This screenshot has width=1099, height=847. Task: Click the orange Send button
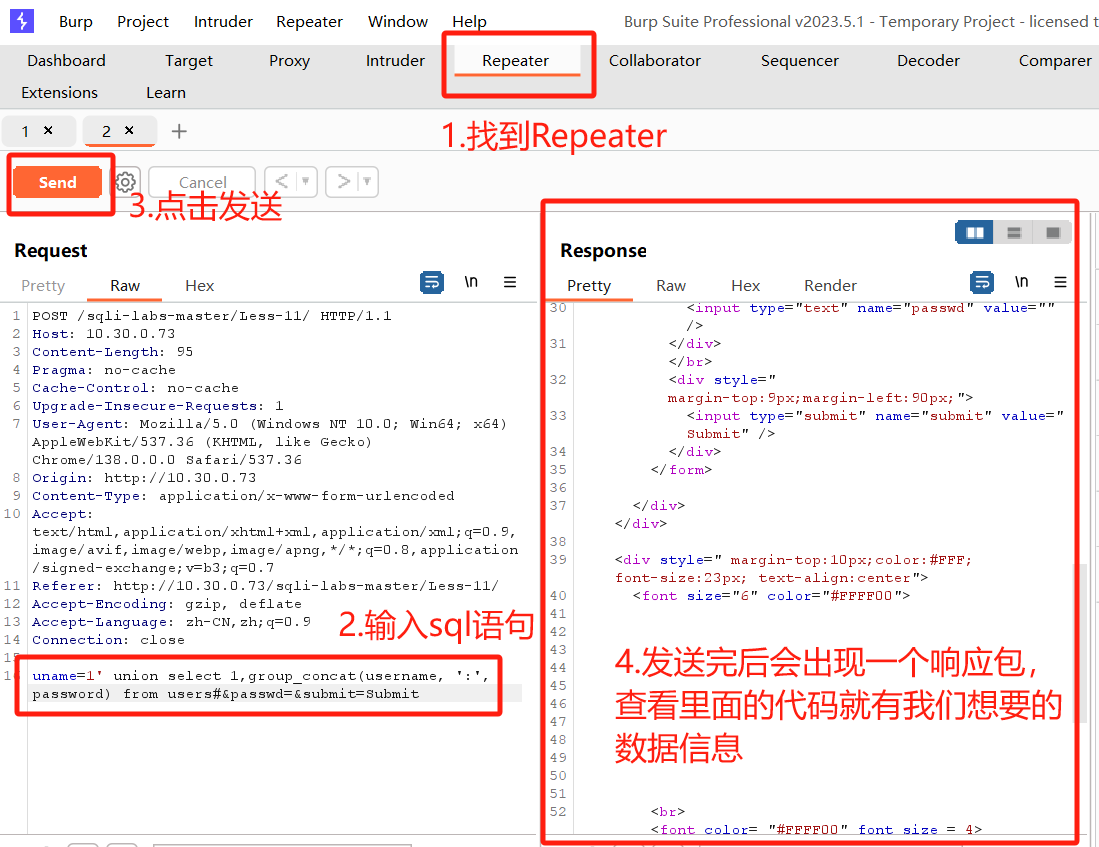pyautogui.click(x=57, y=182)
